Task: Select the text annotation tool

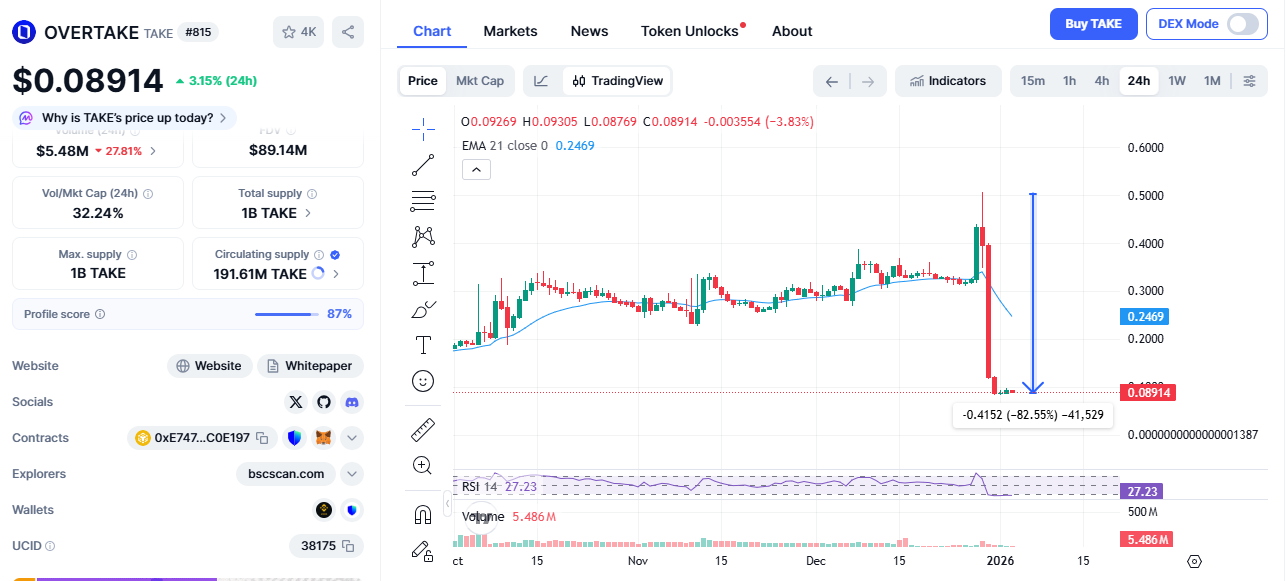Action: [x=422, y=344]
